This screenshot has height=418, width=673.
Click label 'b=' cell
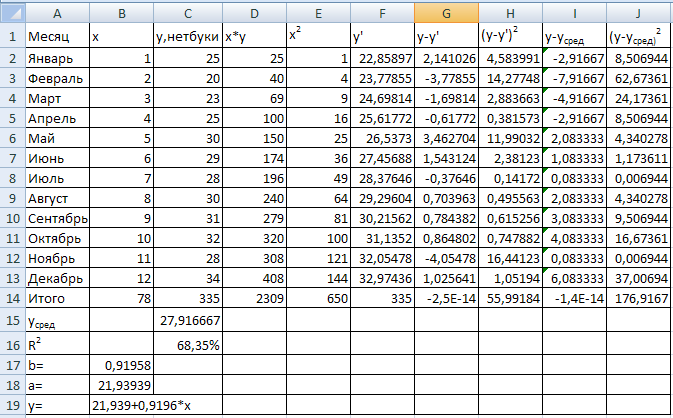coord(58,365)
